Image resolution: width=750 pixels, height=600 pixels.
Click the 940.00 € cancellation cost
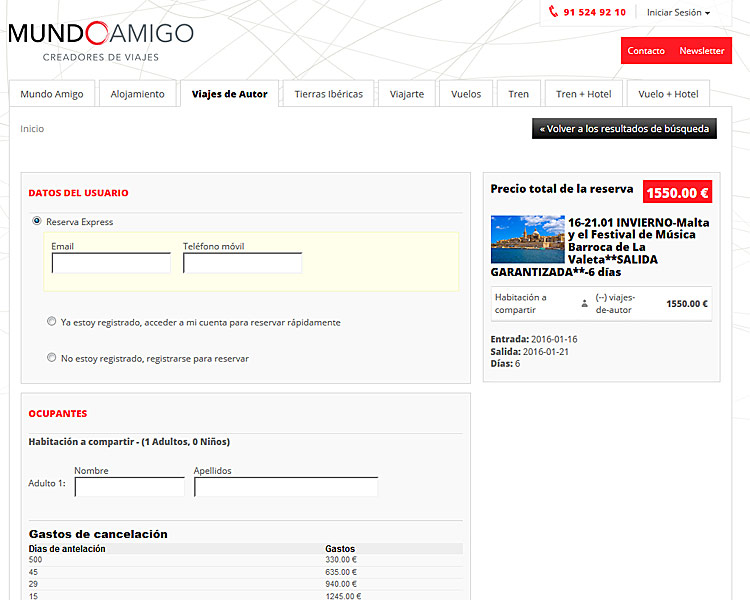[x=341, y=584]
